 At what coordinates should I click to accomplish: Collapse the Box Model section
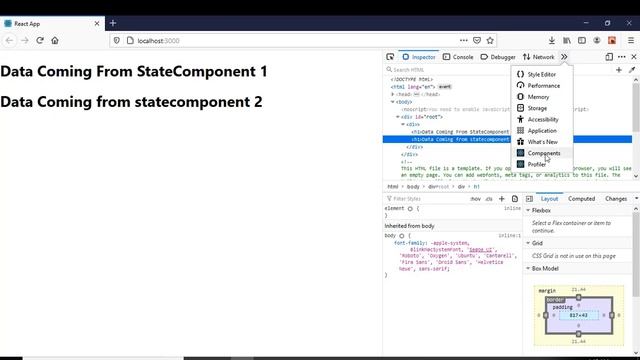click(x=528, y=269)
